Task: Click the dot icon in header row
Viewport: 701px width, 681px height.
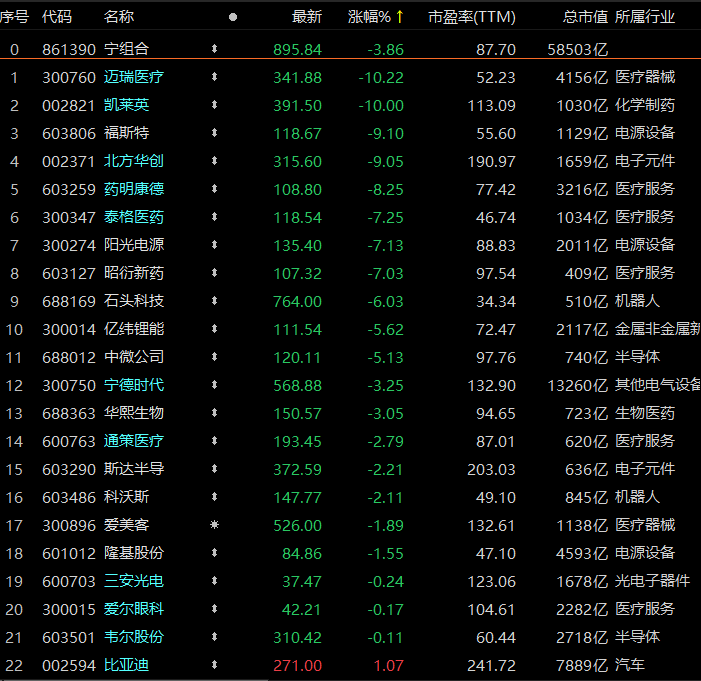Action: click(233, 17)
